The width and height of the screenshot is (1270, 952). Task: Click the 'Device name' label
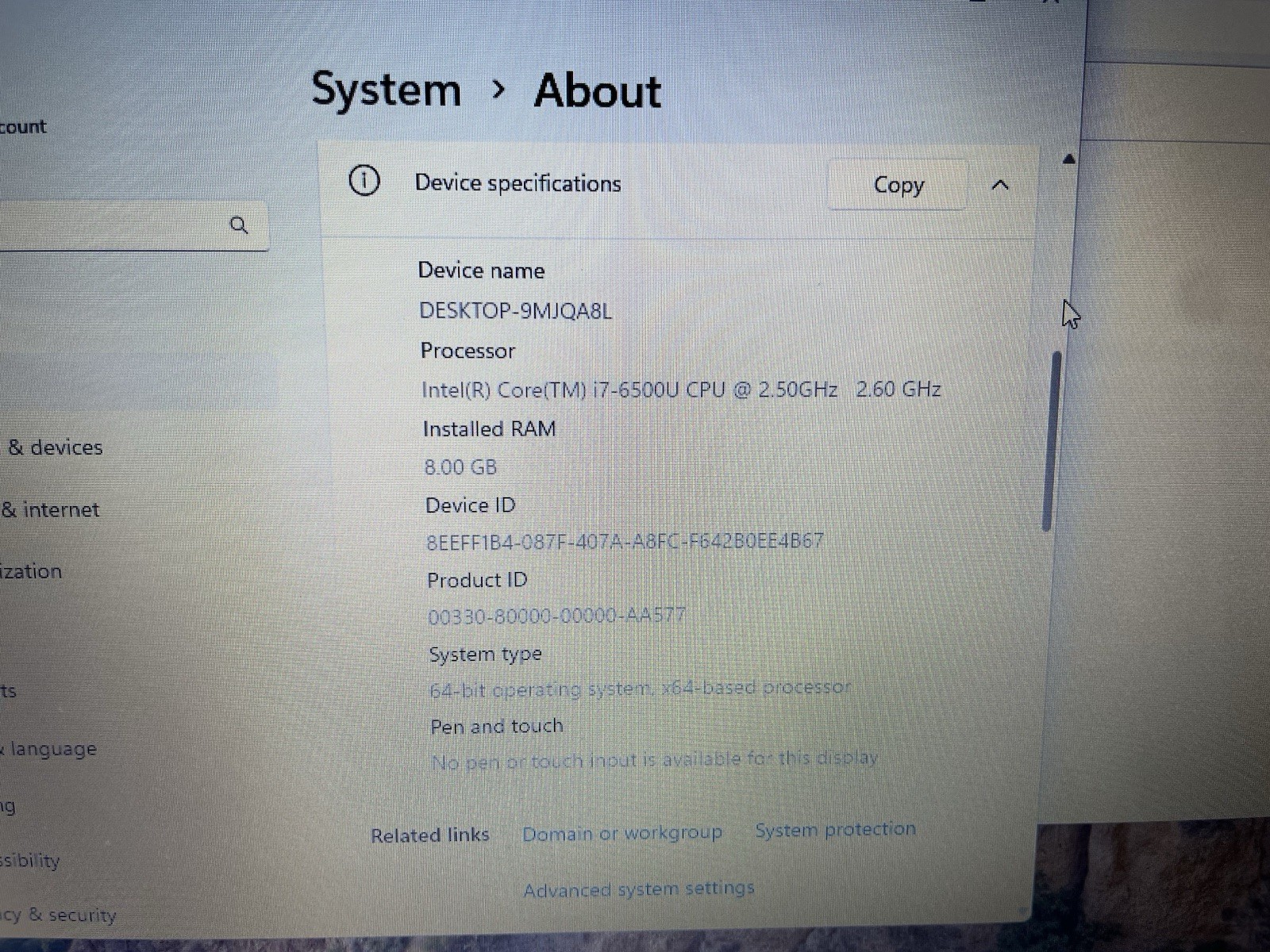click(x=481, y=271)
